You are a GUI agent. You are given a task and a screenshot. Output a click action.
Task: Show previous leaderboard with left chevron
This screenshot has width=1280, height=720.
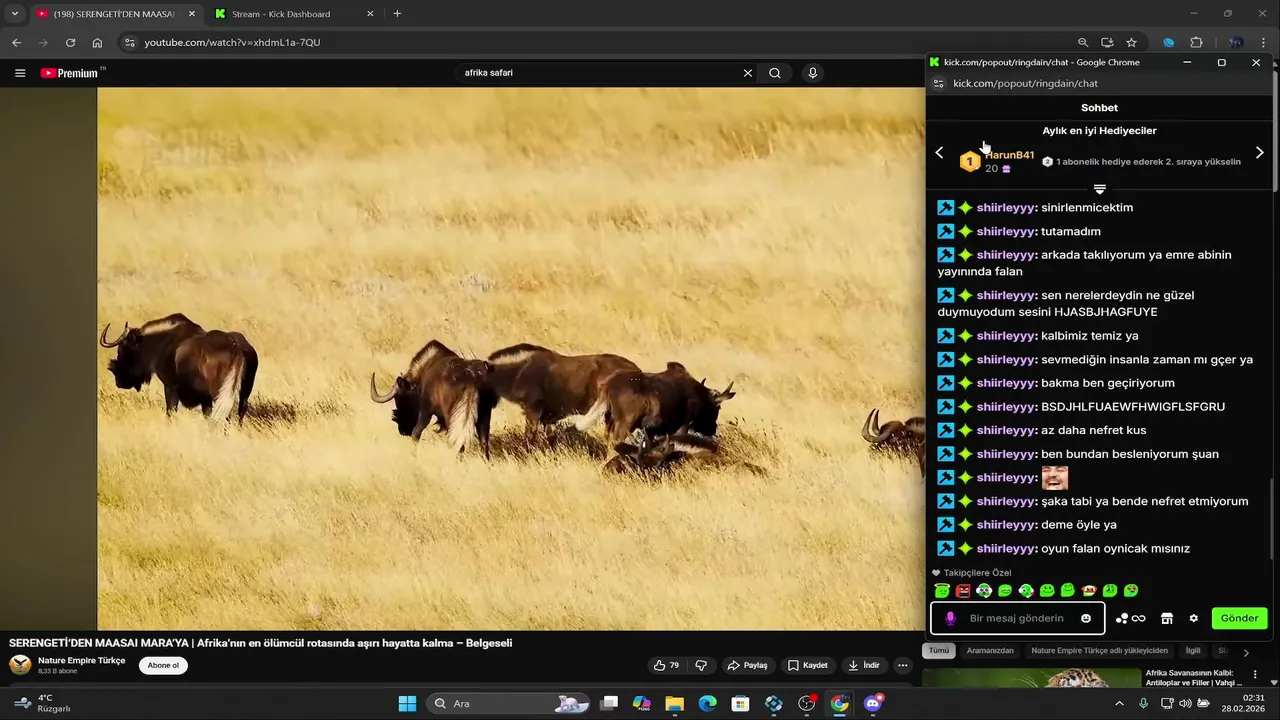point(939,152)
